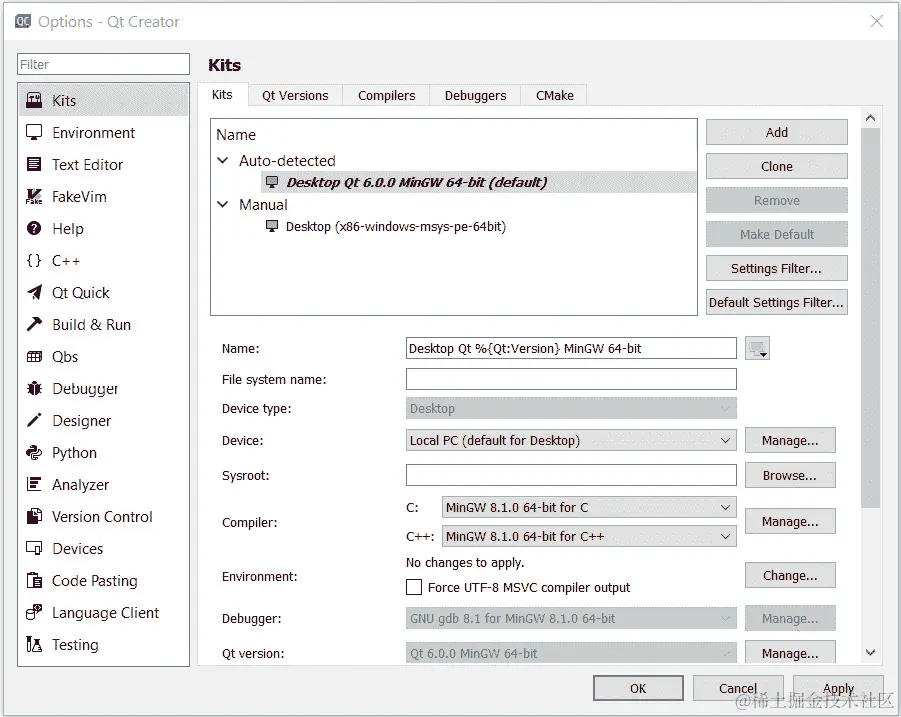Focus the Filter search field
This screenshot has width=901, height=717.
click(103, 64)
